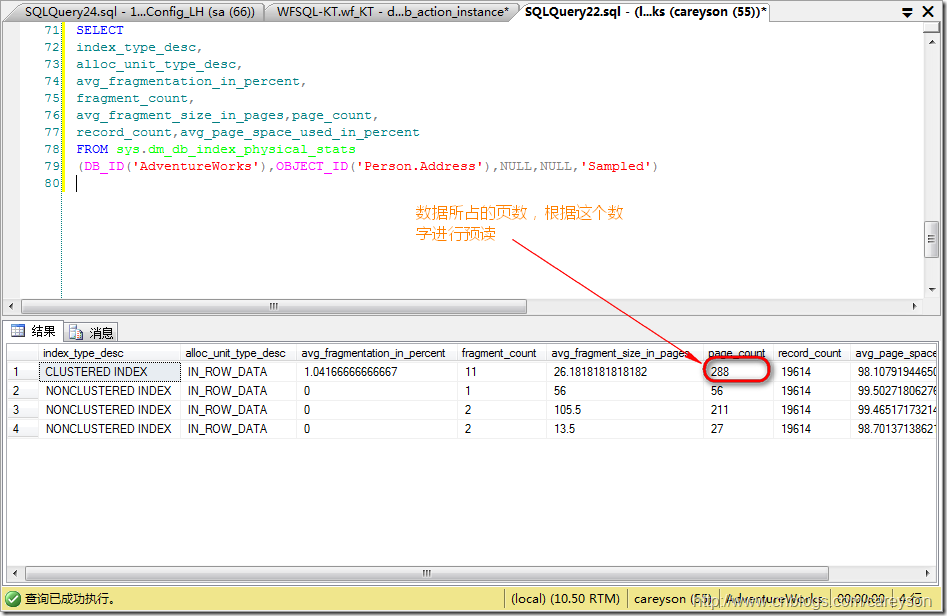Close the query document with the X
The height and width of the screenshot is (616, 947).
[x=929, y=11]
